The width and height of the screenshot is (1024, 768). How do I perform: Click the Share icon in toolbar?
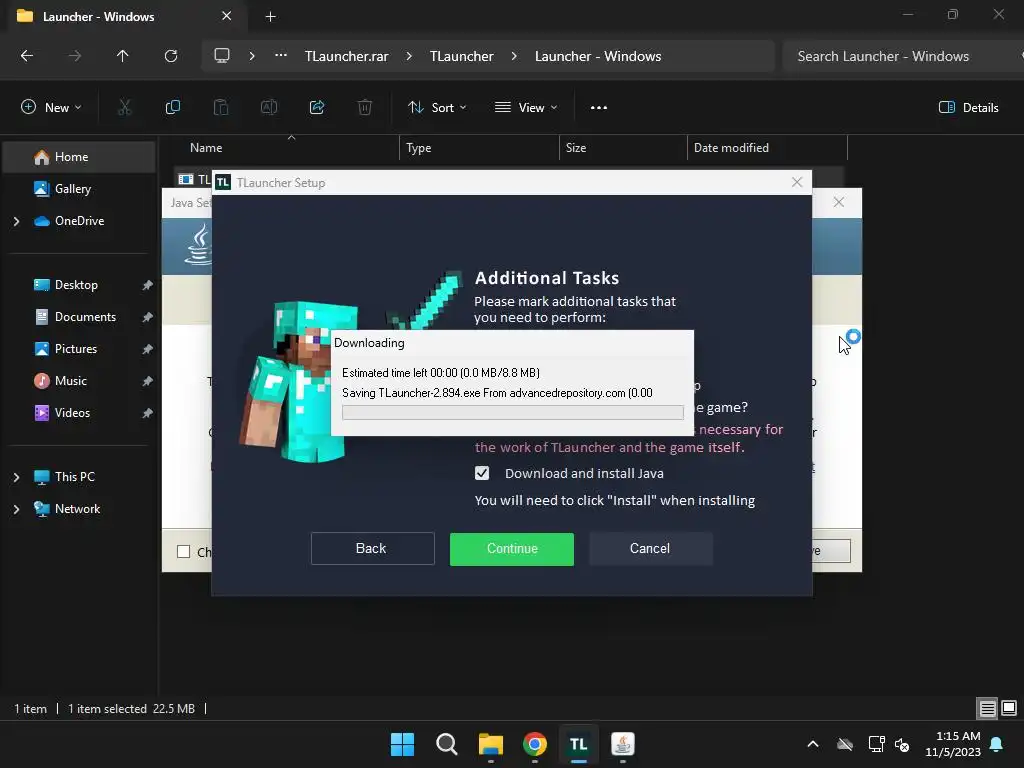point(317,108)
